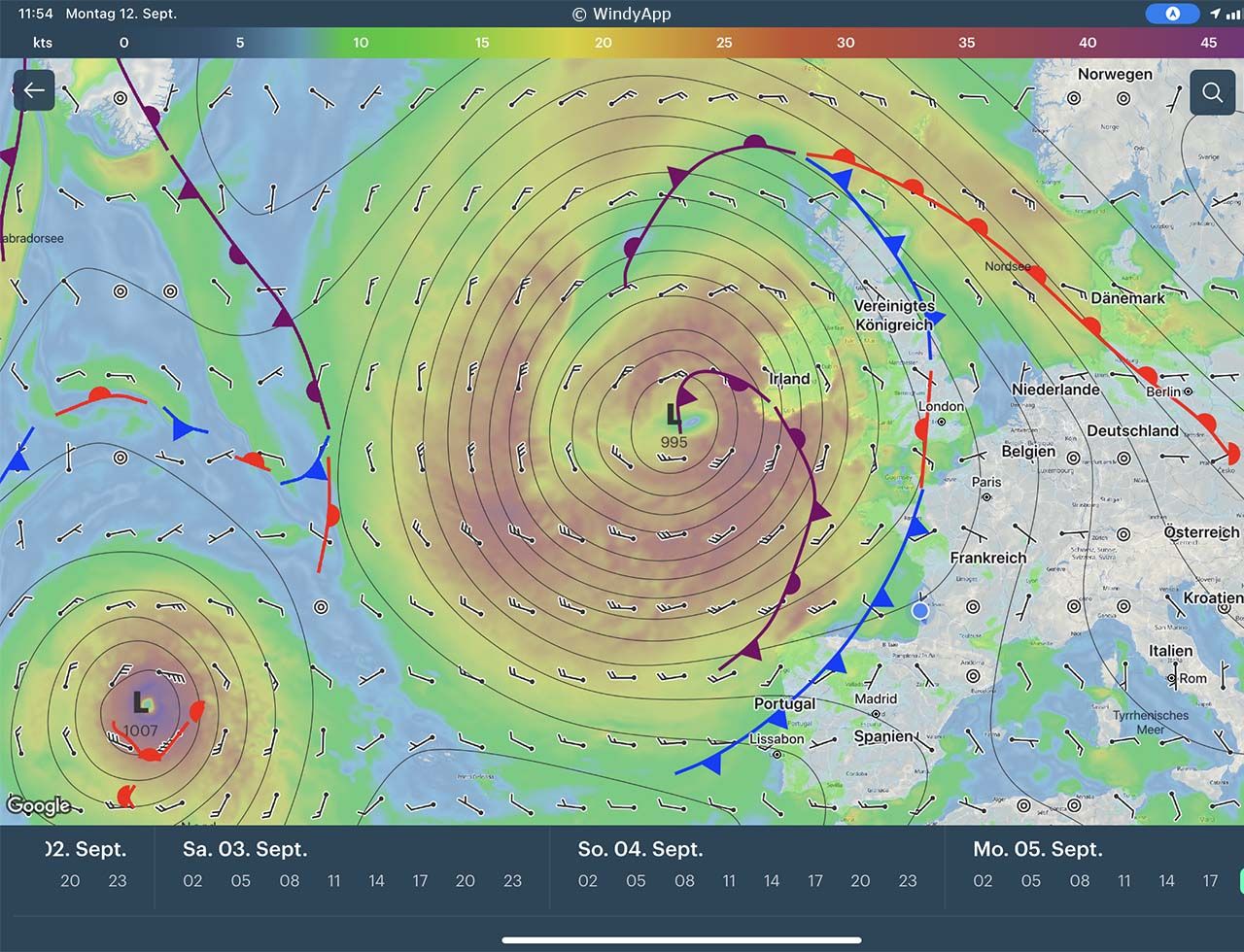Click the Google logo on the map
The width and height of the screenshot is (1244, 952).
[x=38, y=805]
